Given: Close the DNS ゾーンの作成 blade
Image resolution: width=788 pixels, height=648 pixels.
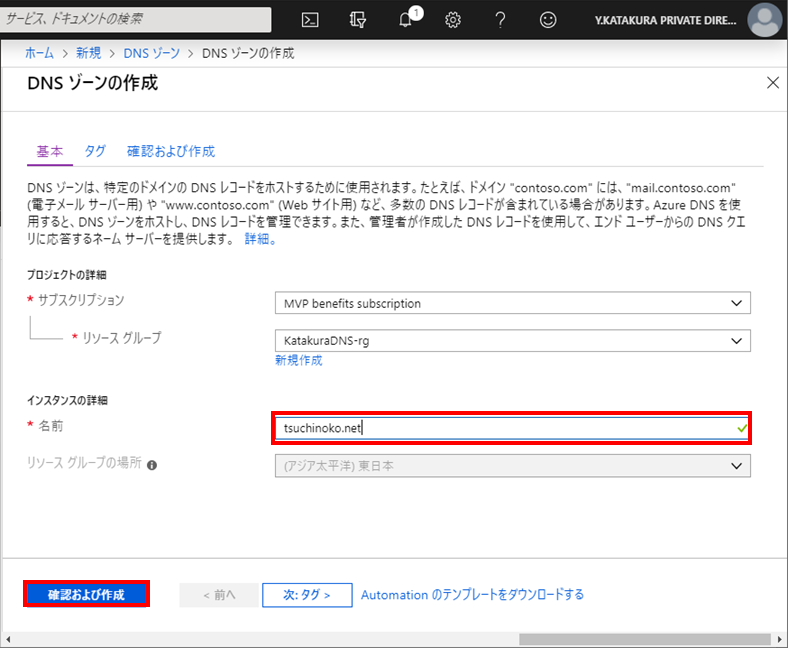Looking at the screenshot, I should coord(773,83).
